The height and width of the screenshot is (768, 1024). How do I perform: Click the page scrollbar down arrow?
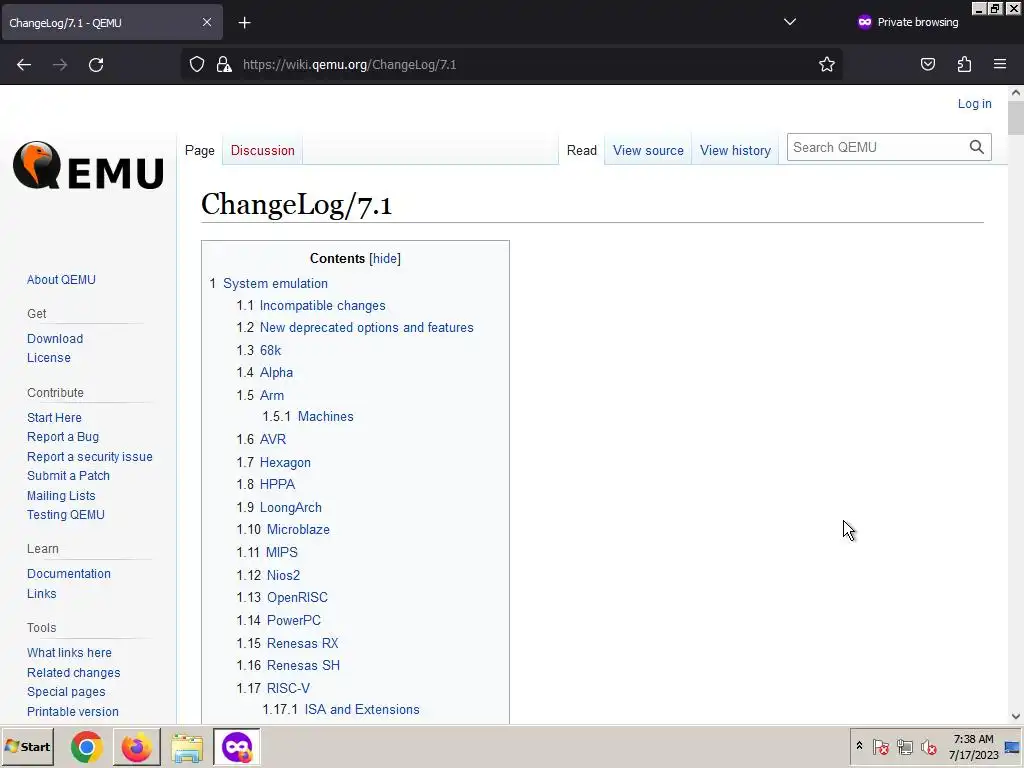[x=1016, y=716]
